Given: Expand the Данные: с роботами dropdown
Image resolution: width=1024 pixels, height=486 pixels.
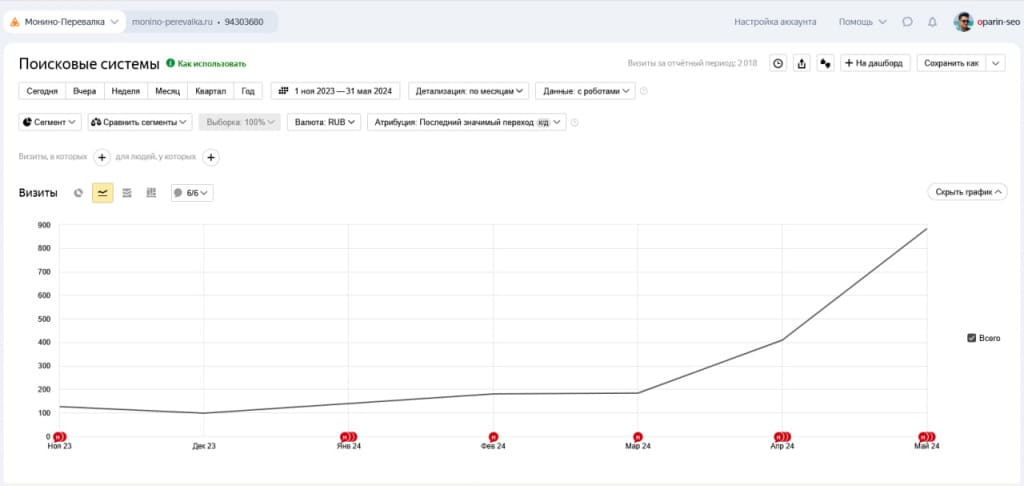Looking at the screenshot, I should click(585, 91).
